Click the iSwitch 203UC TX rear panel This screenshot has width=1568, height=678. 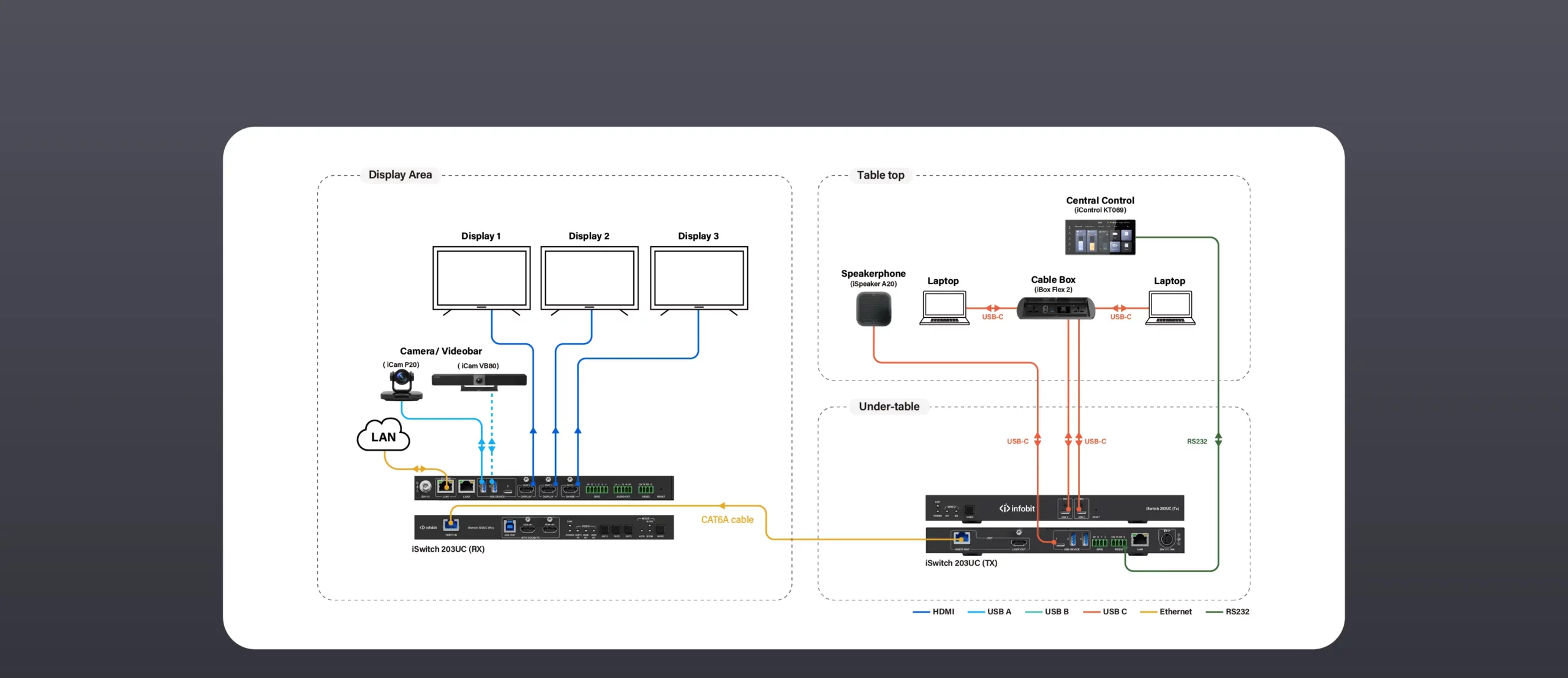coord(1055,540)
